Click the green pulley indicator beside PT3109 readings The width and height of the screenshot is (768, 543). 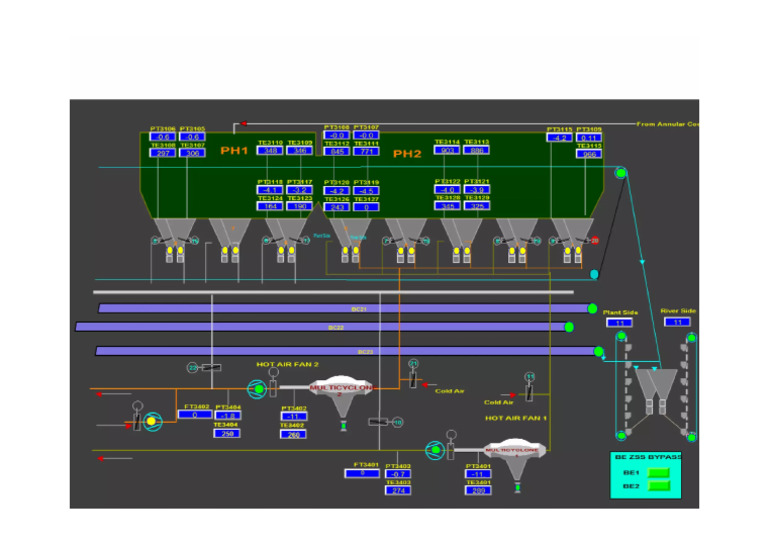click(621, 173)
